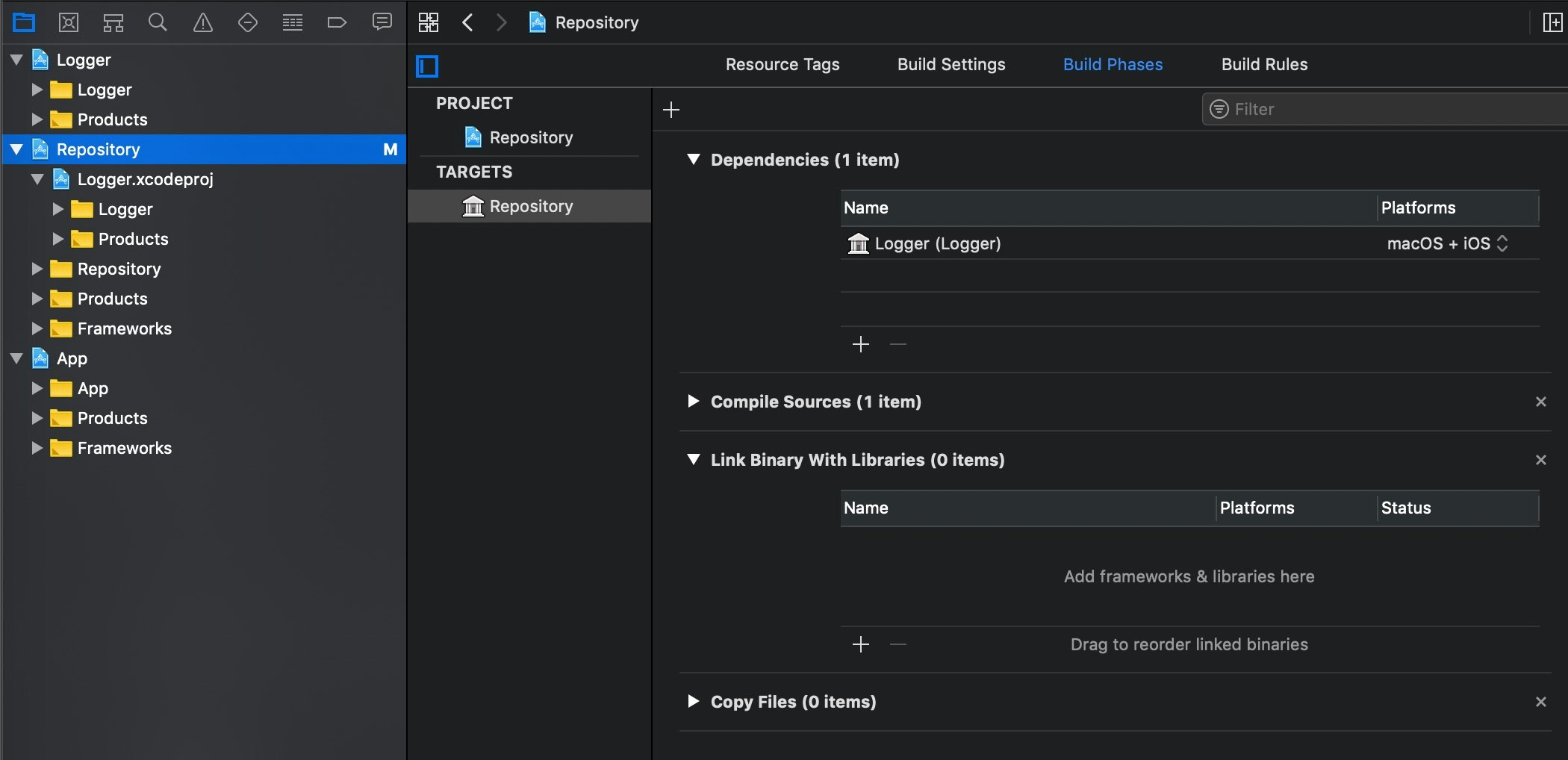Go back in editor history
Image resolution: width=1568 pixels, height=760 pixels.
pos(467,22)
